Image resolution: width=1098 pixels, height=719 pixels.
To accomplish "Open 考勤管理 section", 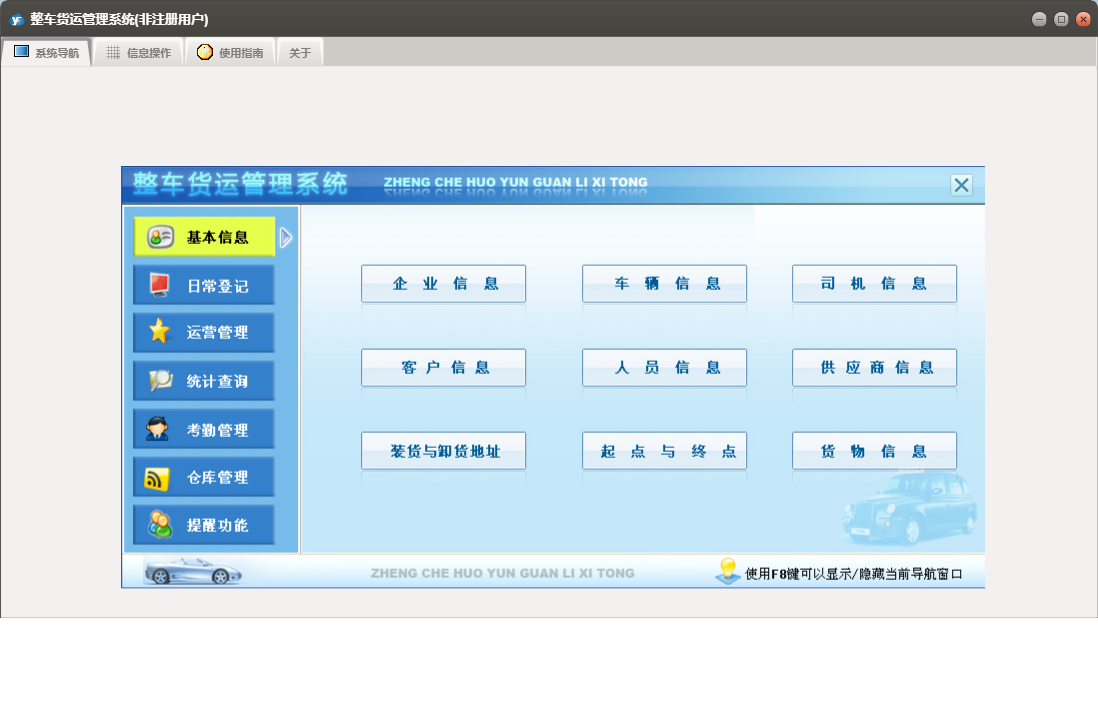I will 204,429.
